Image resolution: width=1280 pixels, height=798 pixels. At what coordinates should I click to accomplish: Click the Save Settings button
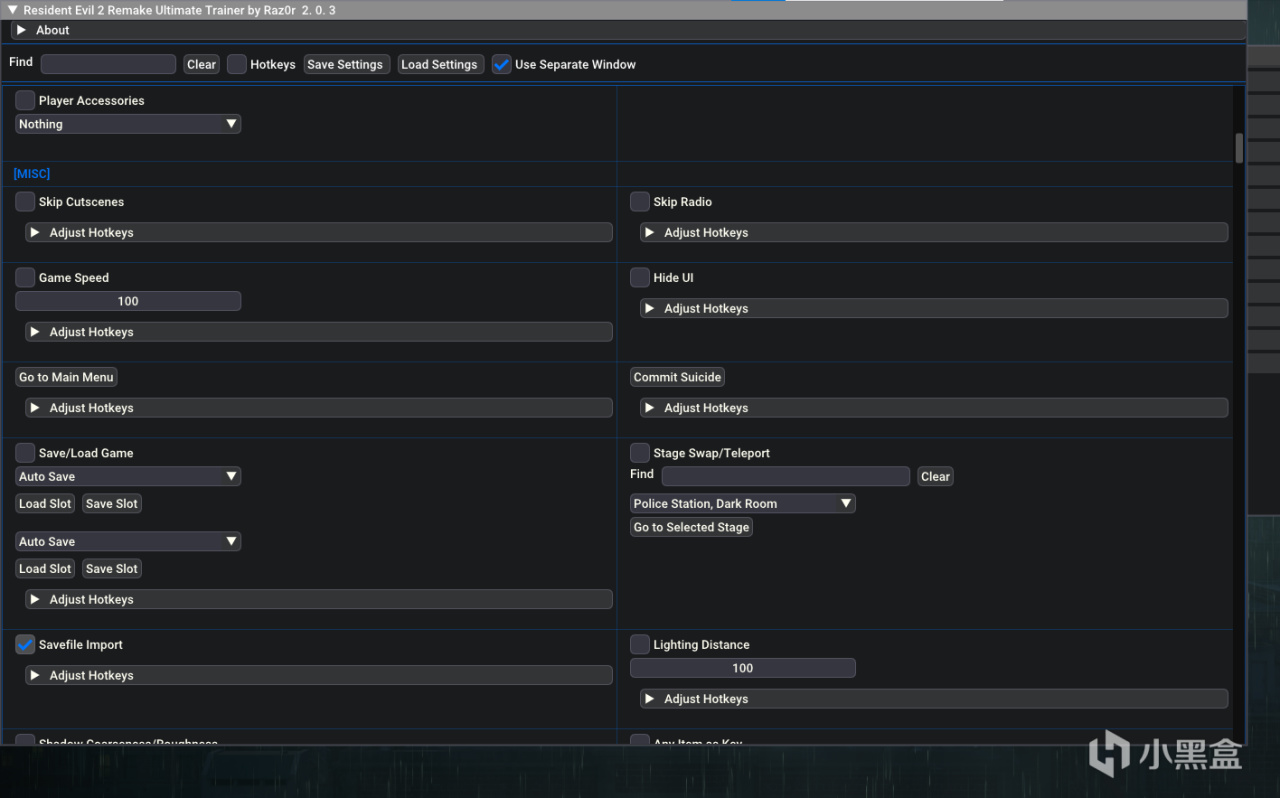tap(345, 64)
